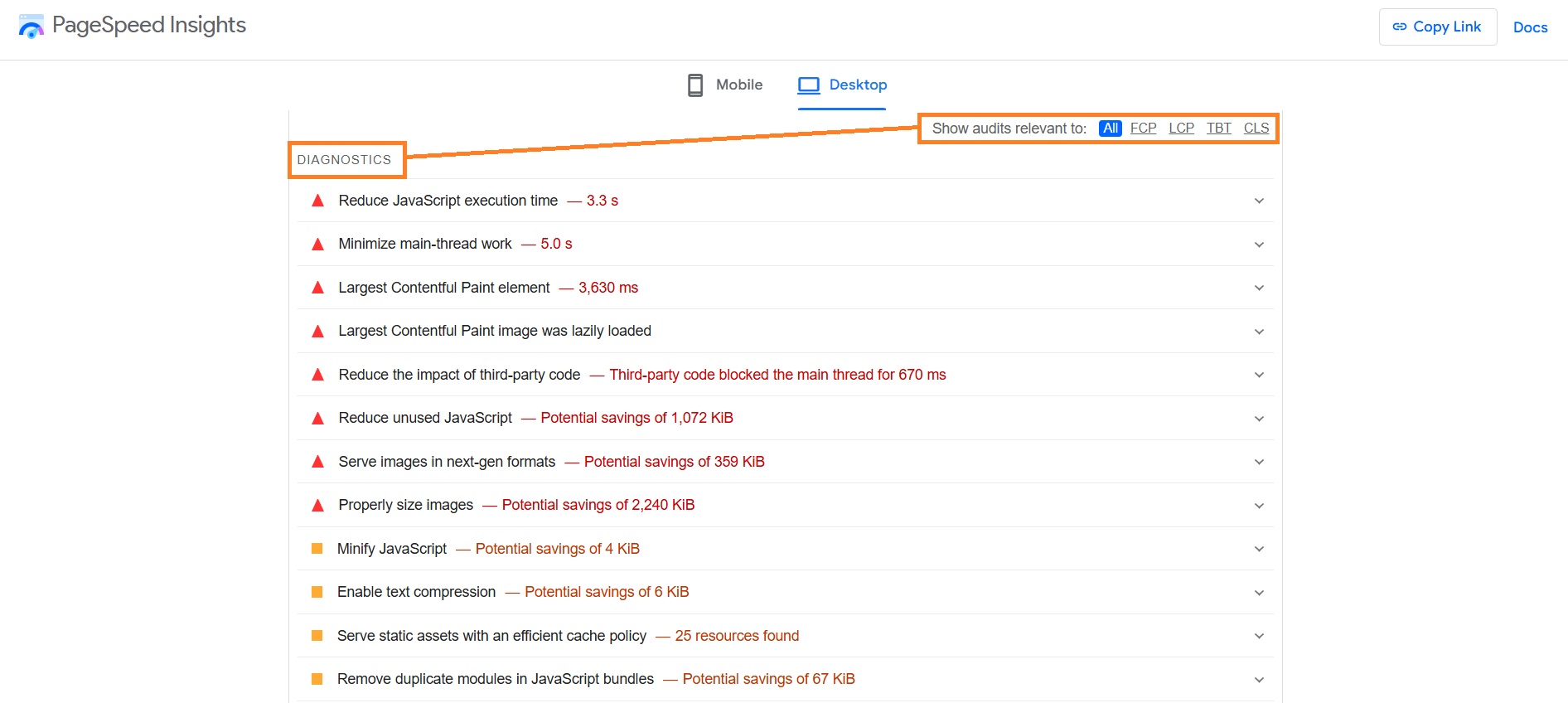Click 'Potential savings of 359 KiB' text

coord(675,462)
